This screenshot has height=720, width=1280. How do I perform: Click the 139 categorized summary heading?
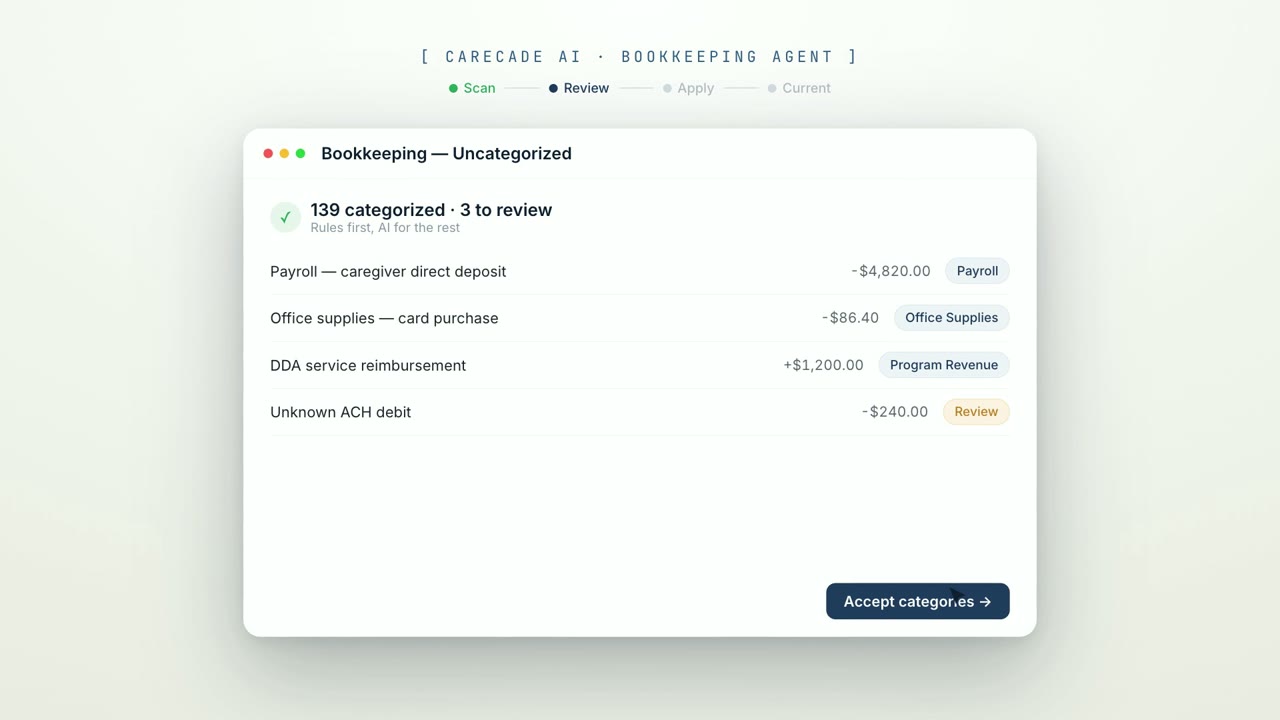coord(431,210)
